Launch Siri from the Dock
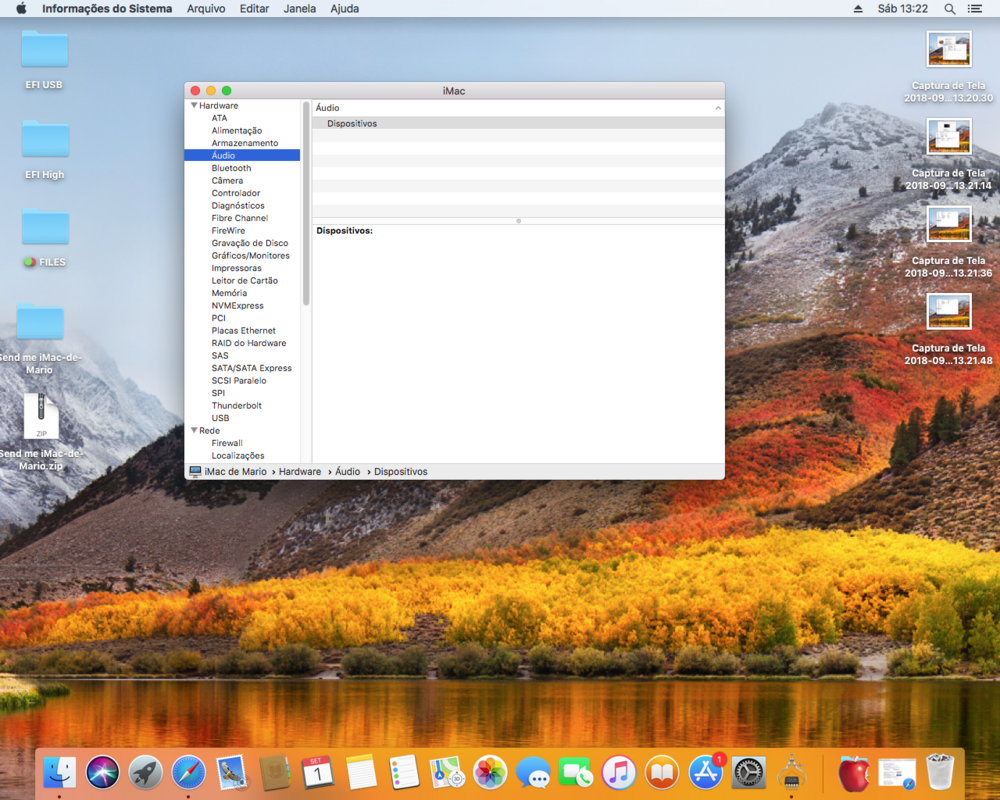This screenshot has height=800, width=1000. (x=102, y=772)
